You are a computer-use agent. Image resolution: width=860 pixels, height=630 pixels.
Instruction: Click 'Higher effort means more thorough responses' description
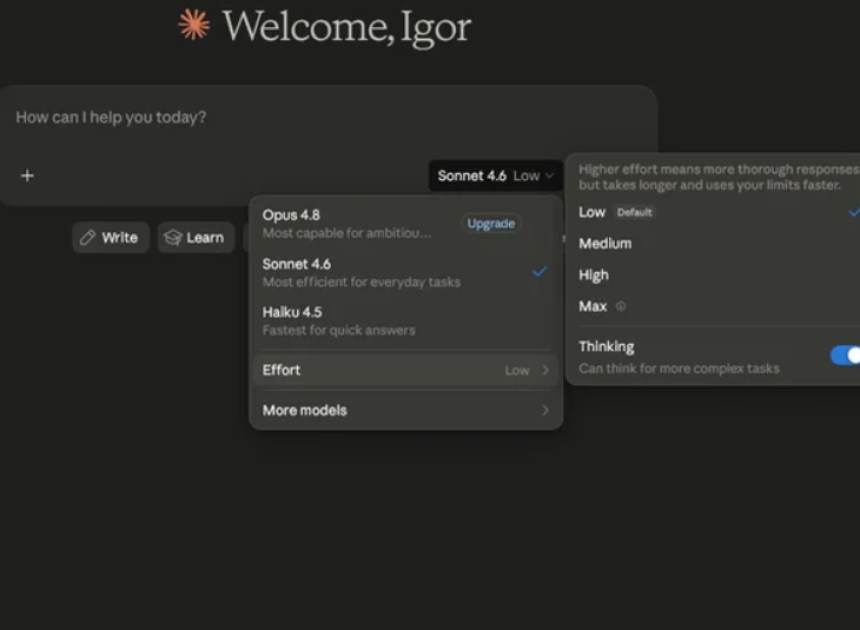tap(718, 177)
